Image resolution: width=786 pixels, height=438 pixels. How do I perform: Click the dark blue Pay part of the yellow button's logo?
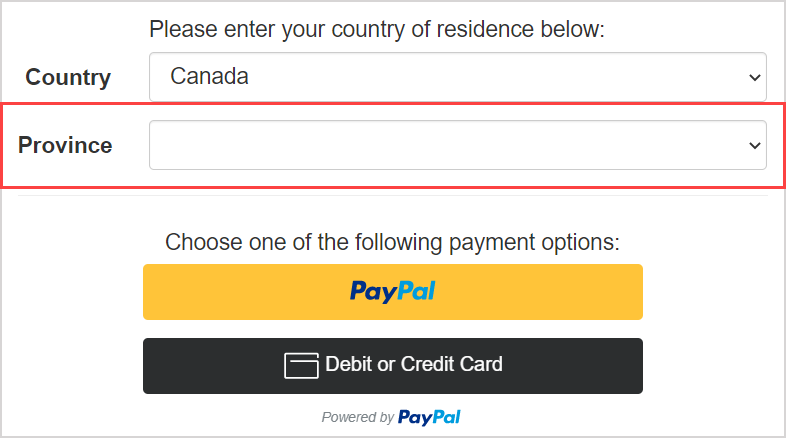(x=372, y=291)
